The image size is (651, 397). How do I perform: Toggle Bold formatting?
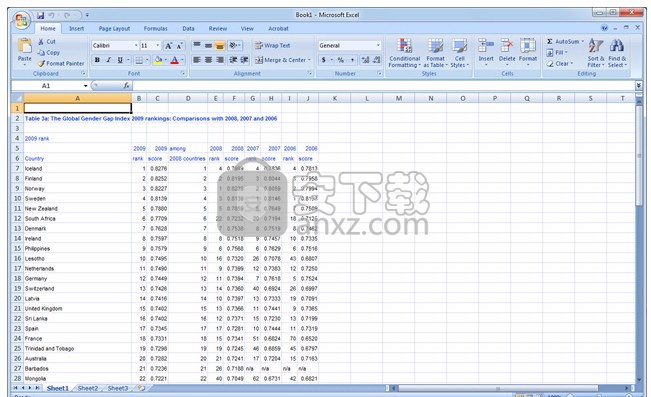click(97, 60)
